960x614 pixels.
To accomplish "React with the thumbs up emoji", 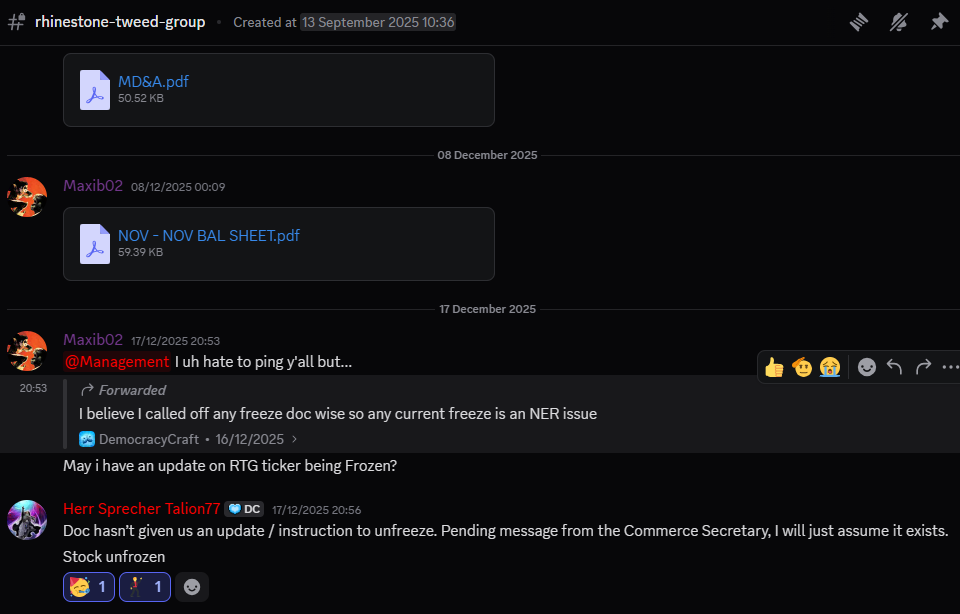I will click(x=774, y=367).
